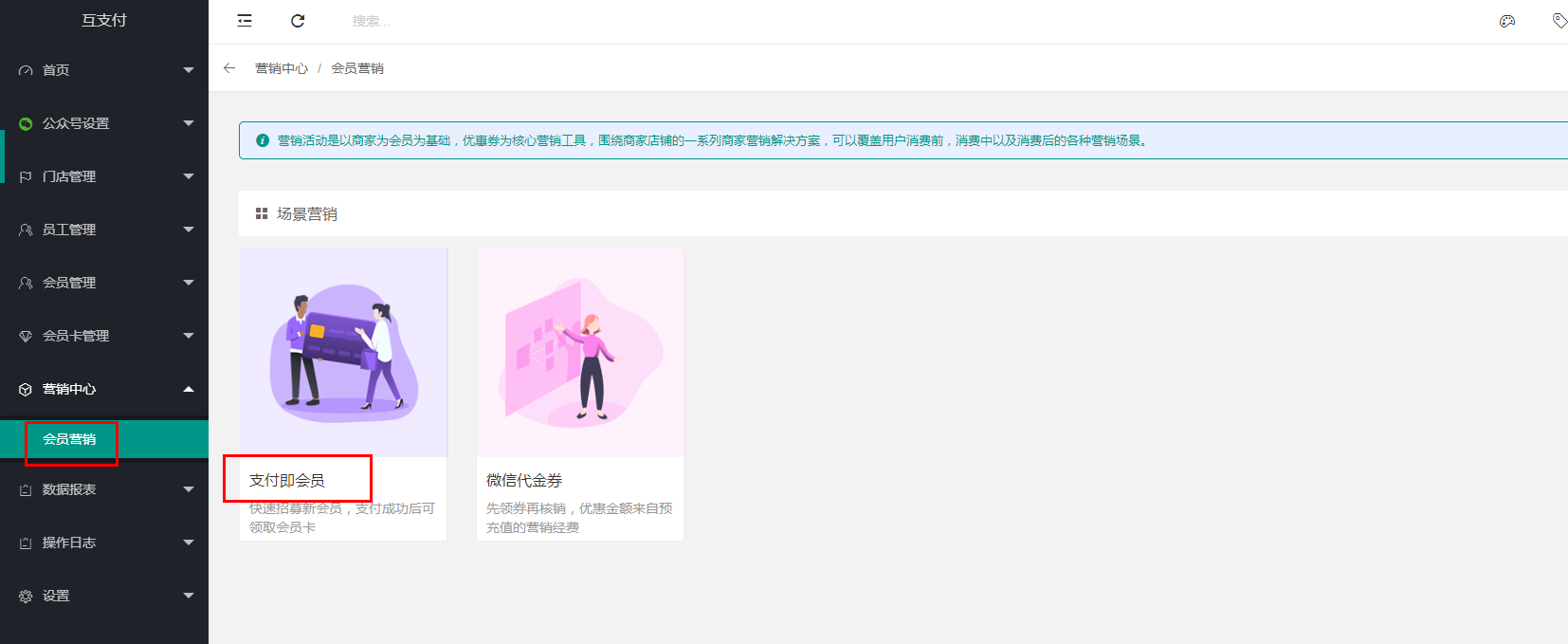
Task: Click the diamond icon beside 会员卡管理
Action: (x=26, y=336)
